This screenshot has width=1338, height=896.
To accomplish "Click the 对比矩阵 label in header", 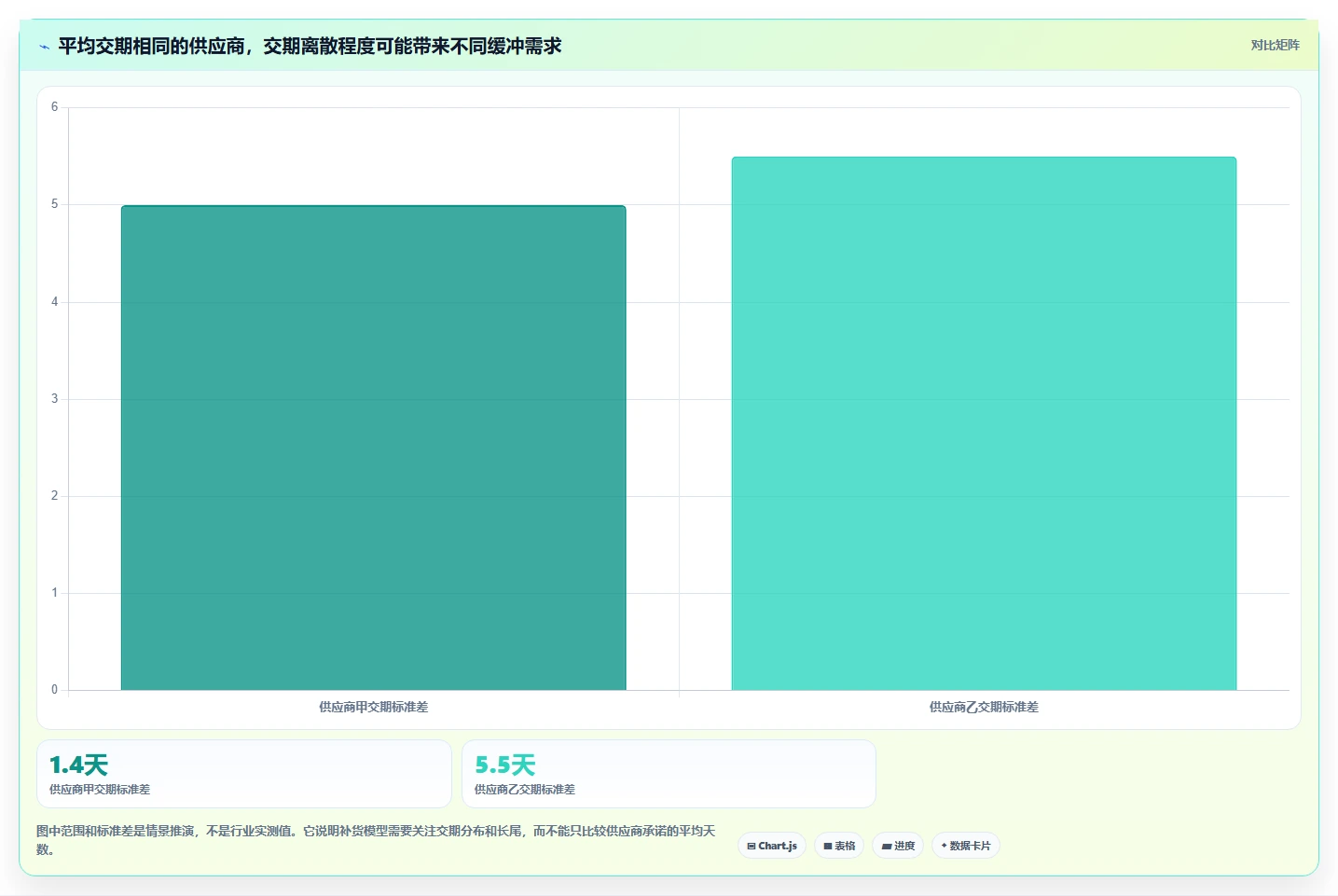I will 1275,46.
